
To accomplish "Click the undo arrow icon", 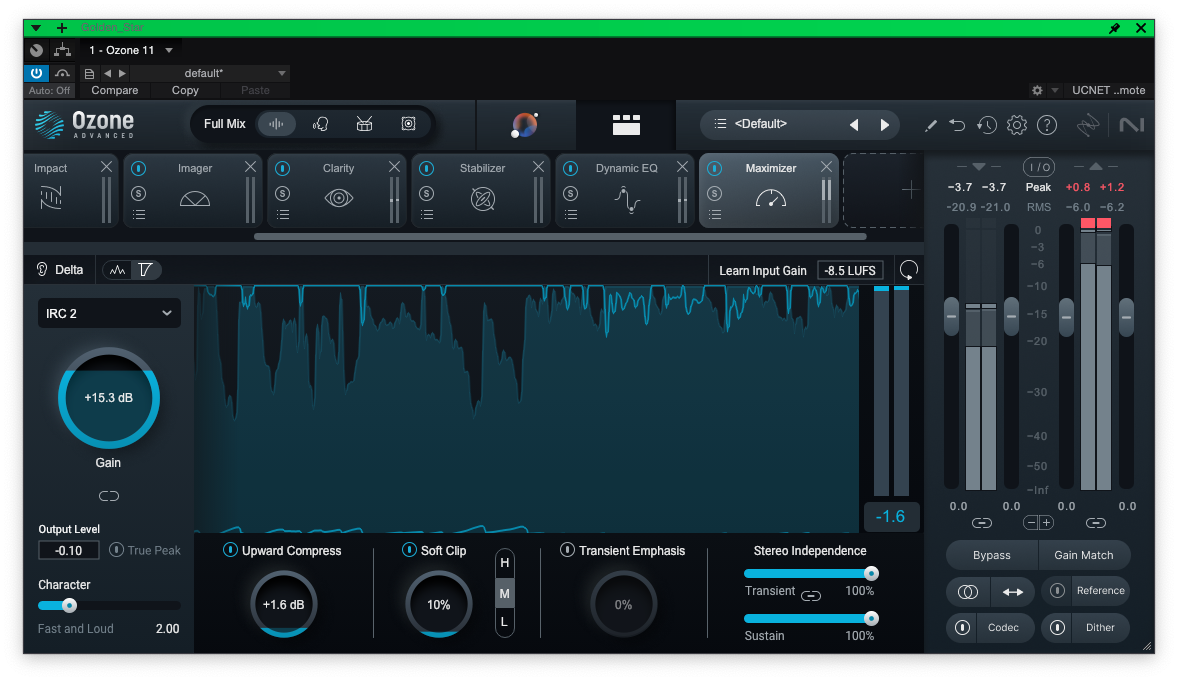I will 957,126.
